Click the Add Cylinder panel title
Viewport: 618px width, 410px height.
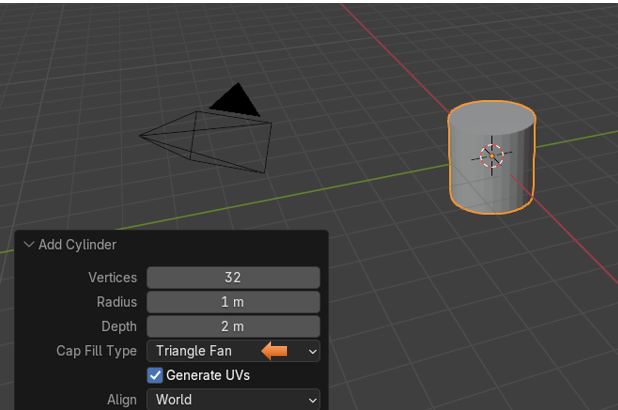77,245
